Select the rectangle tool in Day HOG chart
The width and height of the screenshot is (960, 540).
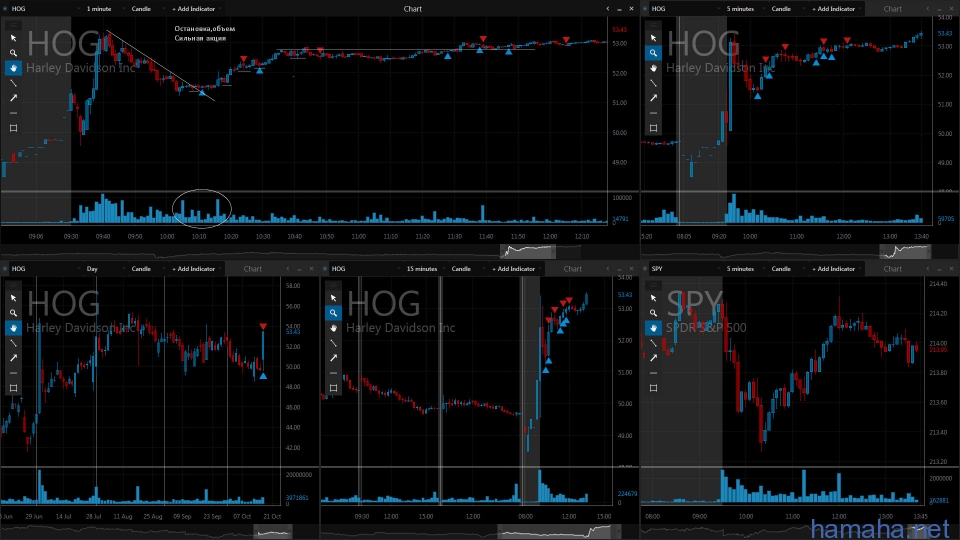(x=13, y=388)
